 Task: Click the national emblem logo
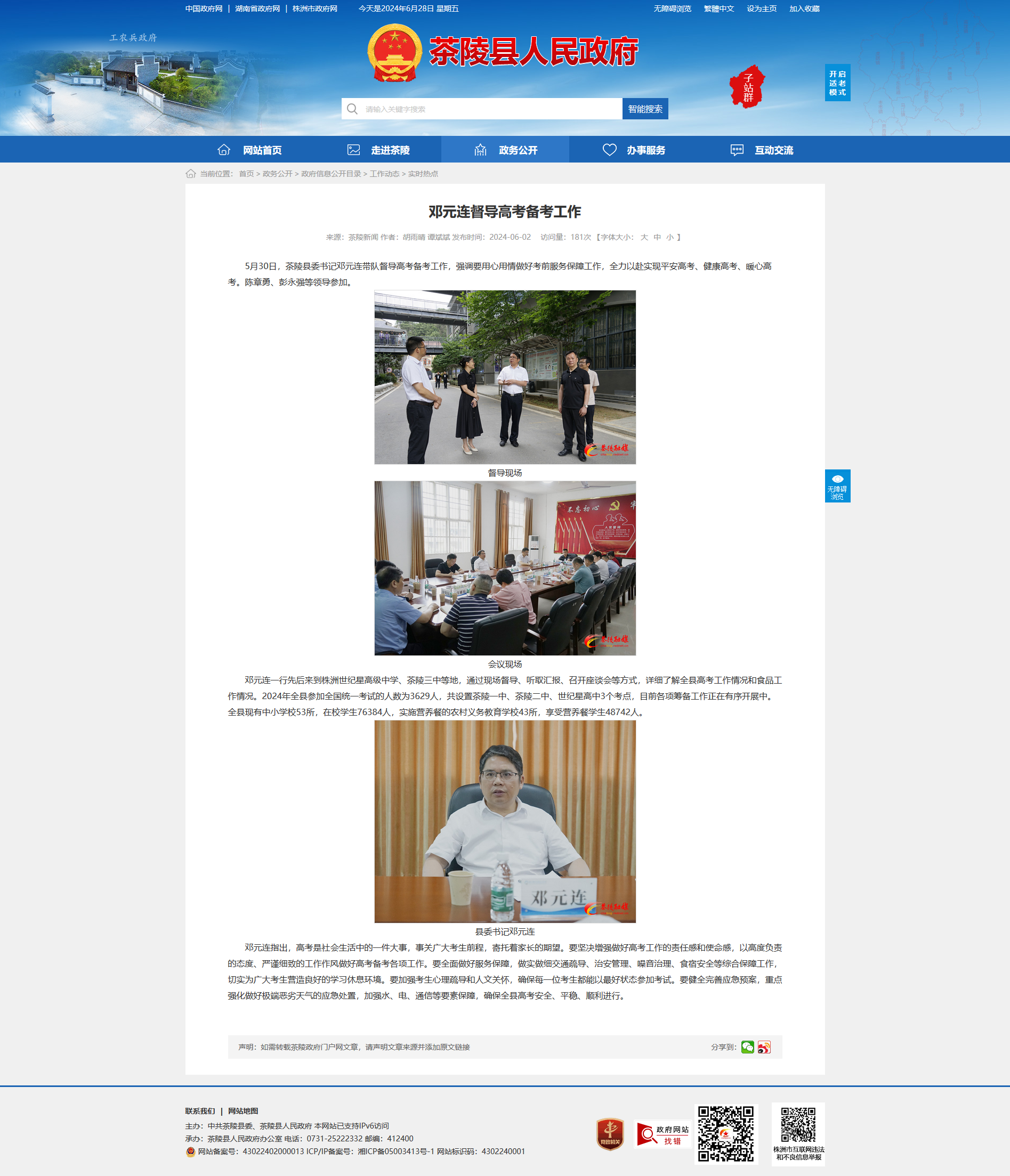[x=394, y=53]
